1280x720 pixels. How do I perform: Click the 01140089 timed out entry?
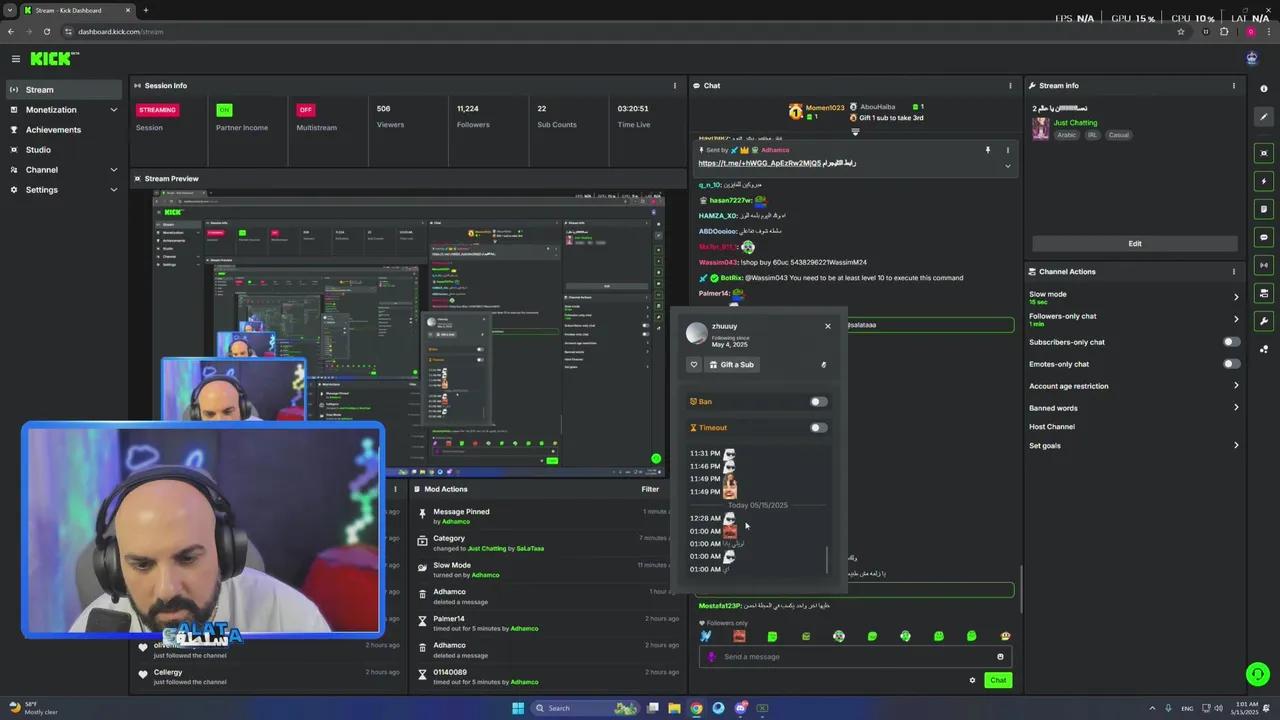(545, 677)
